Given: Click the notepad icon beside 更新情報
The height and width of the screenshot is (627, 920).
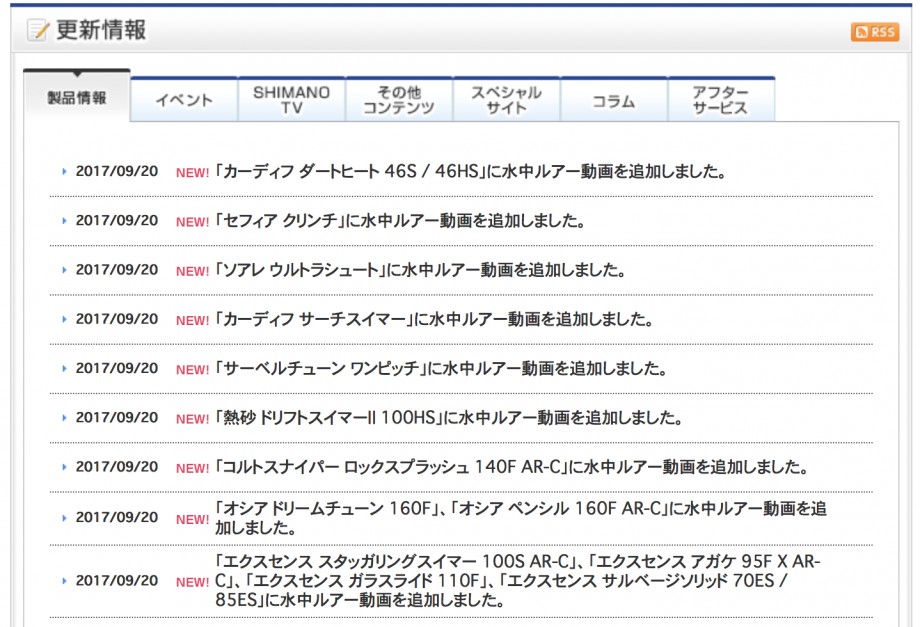Looking at the screenshot, I should click(x=38, y=30).
